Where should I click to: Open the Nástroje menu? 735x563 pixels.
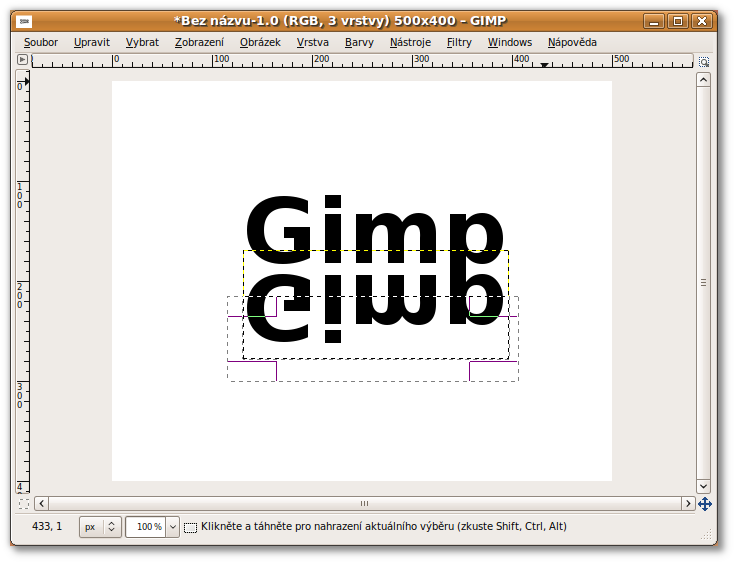coord(410,42)
